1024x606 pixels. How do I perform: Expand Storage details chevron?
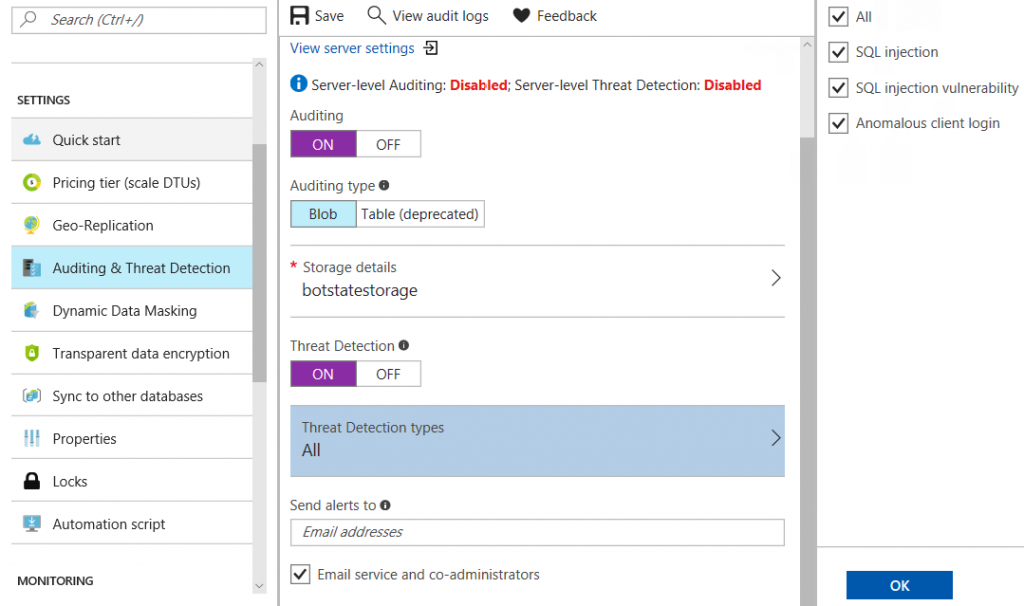point(775,279)
